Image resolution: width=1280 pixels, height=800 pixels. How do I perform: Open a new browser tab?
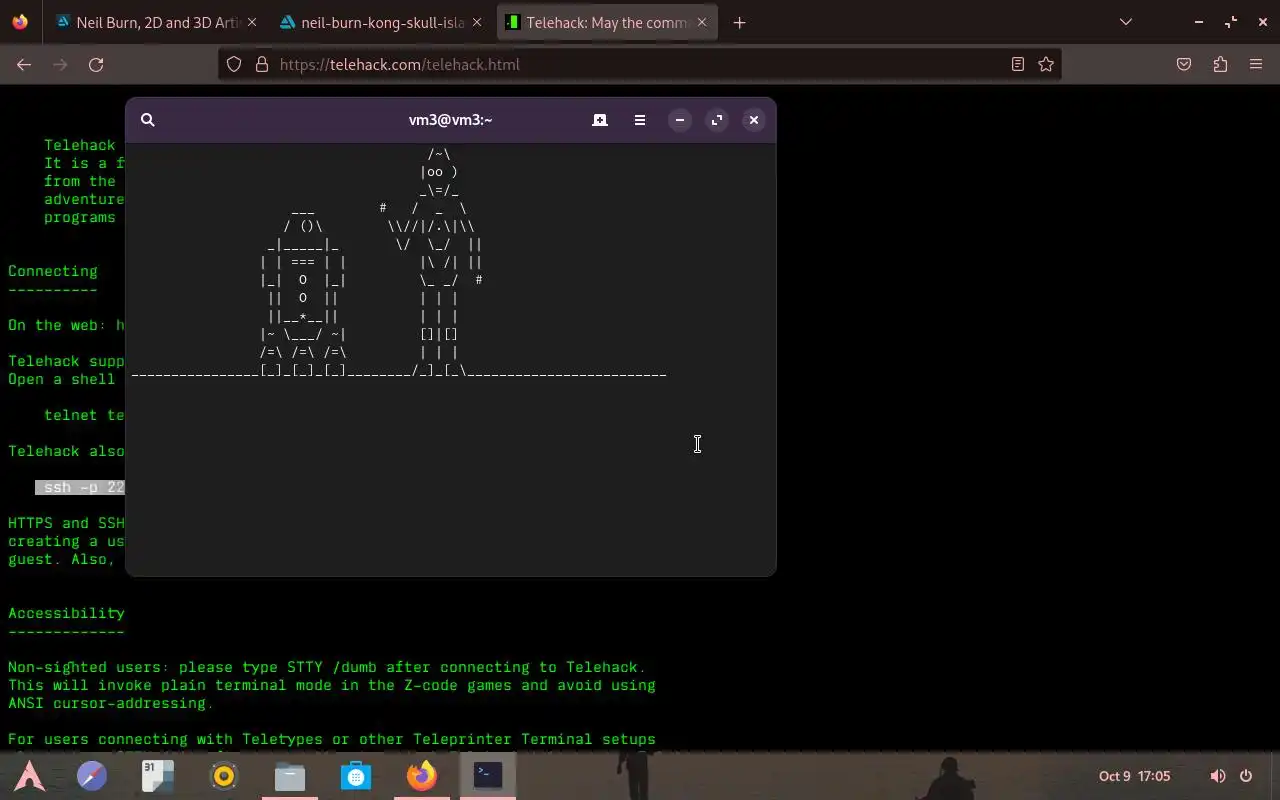pos(740,22)
